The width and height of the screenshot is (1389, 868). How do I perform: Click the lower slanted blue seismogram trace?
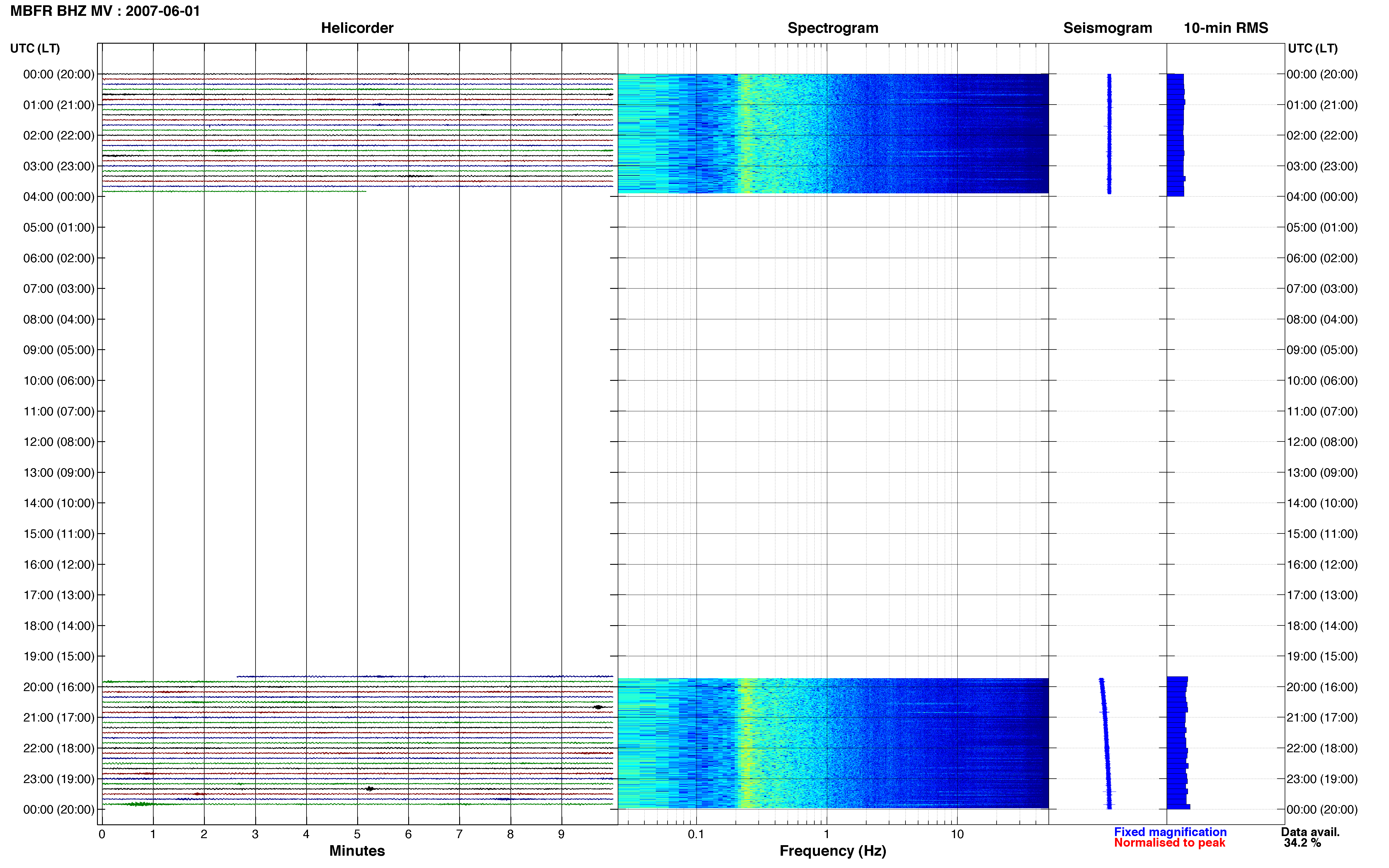pyautogui.click(x=1106, y=743)
